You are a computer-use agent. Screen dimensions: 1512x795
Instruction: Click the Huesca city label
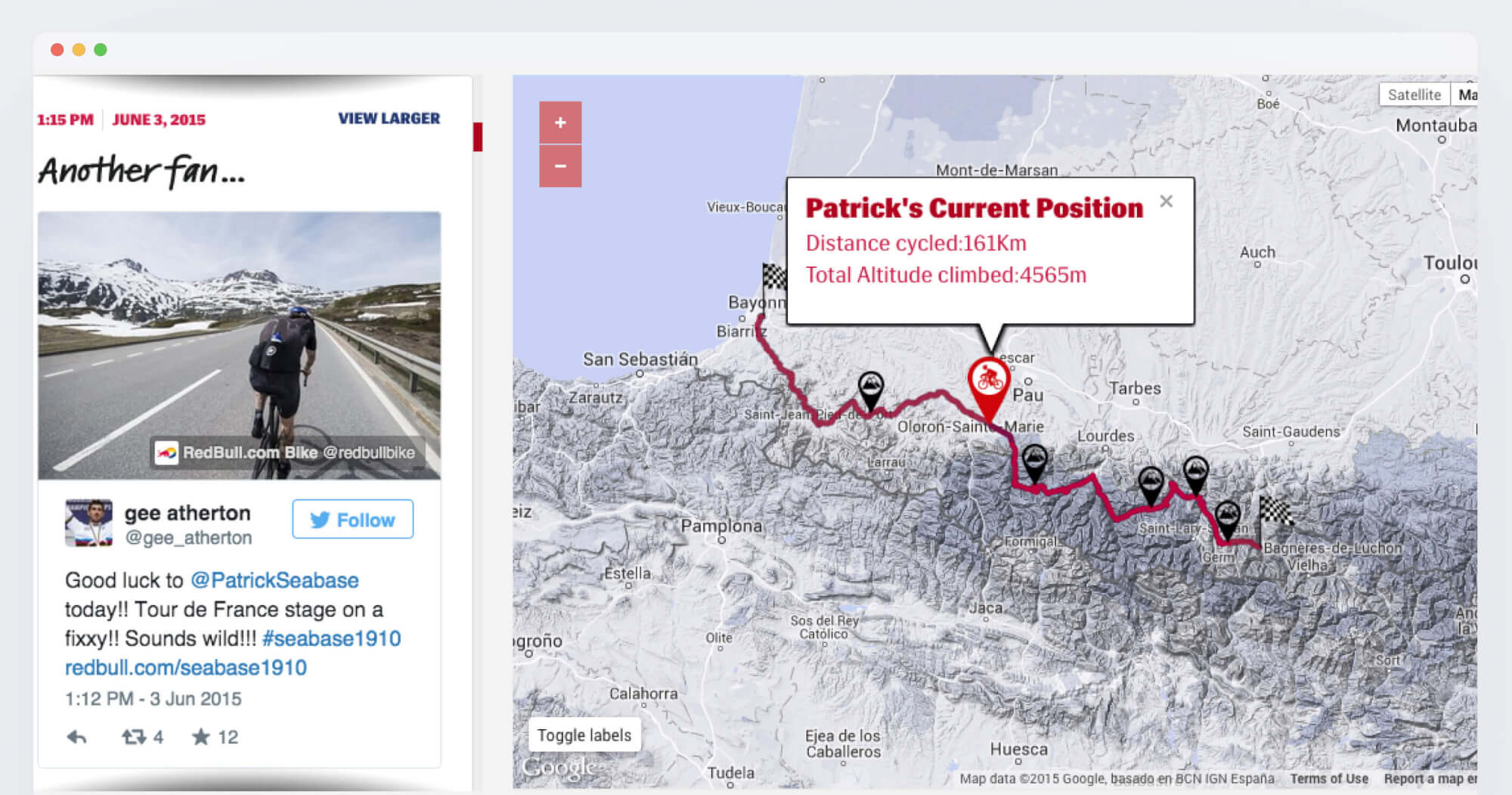click(x=1019, y=749)
